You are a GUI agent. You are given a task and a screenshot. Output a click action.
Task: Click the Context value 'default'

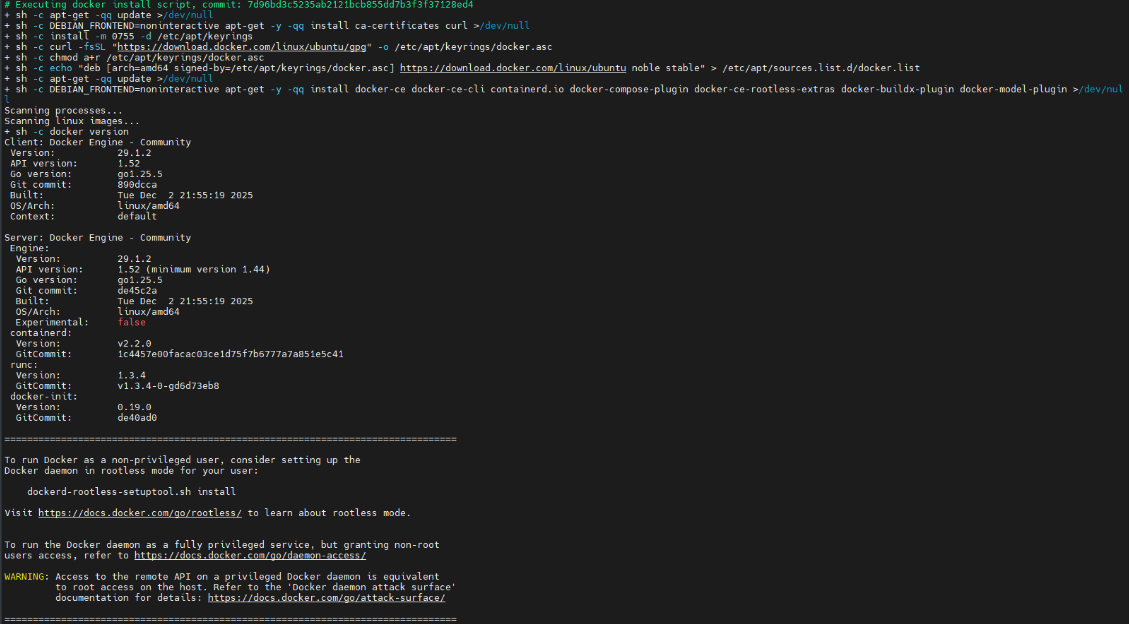pyautogui.click(x=137, y=217)
